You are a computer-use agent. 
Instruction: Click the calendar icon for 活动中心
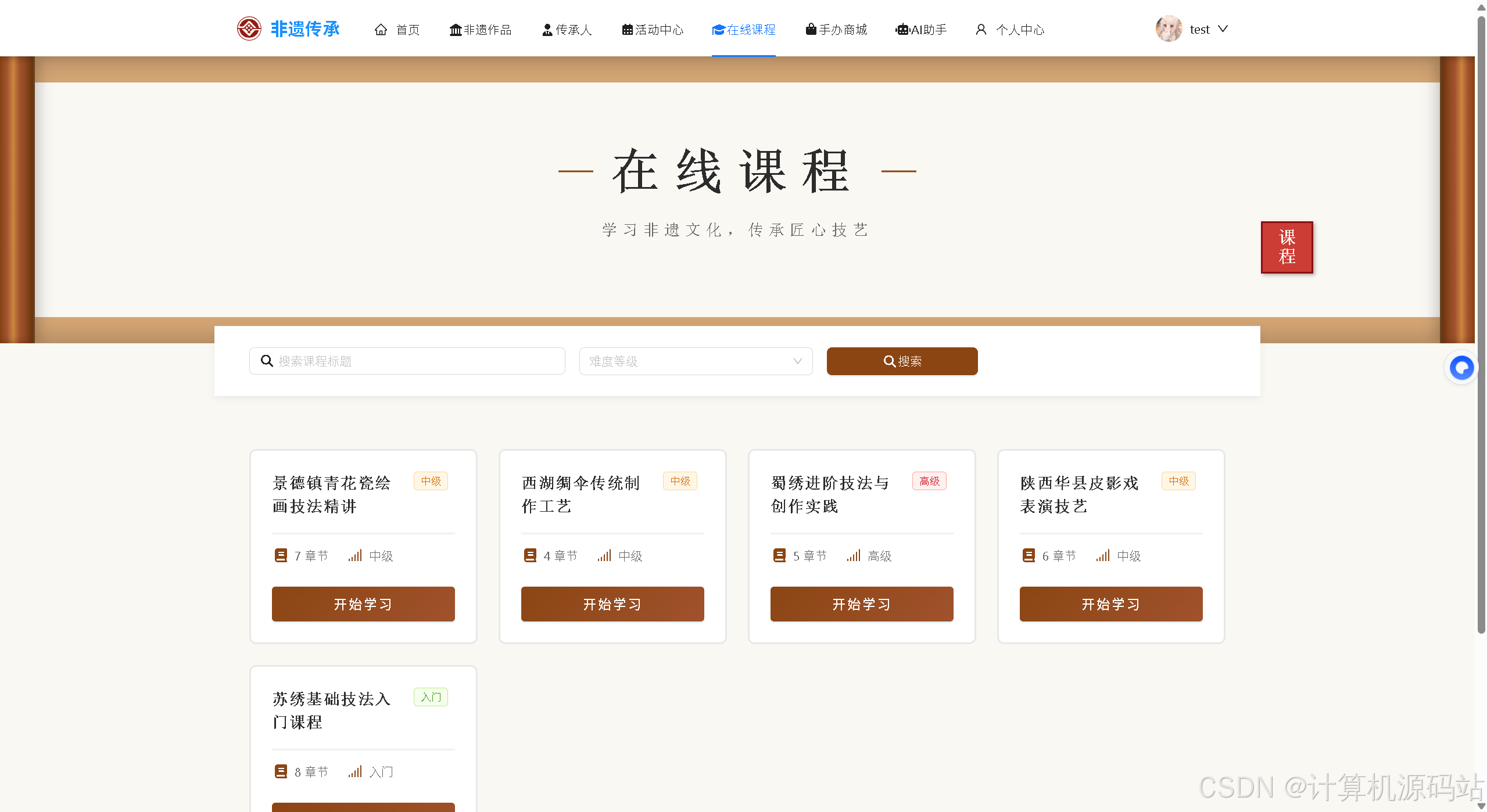click(x=627, y=30)
